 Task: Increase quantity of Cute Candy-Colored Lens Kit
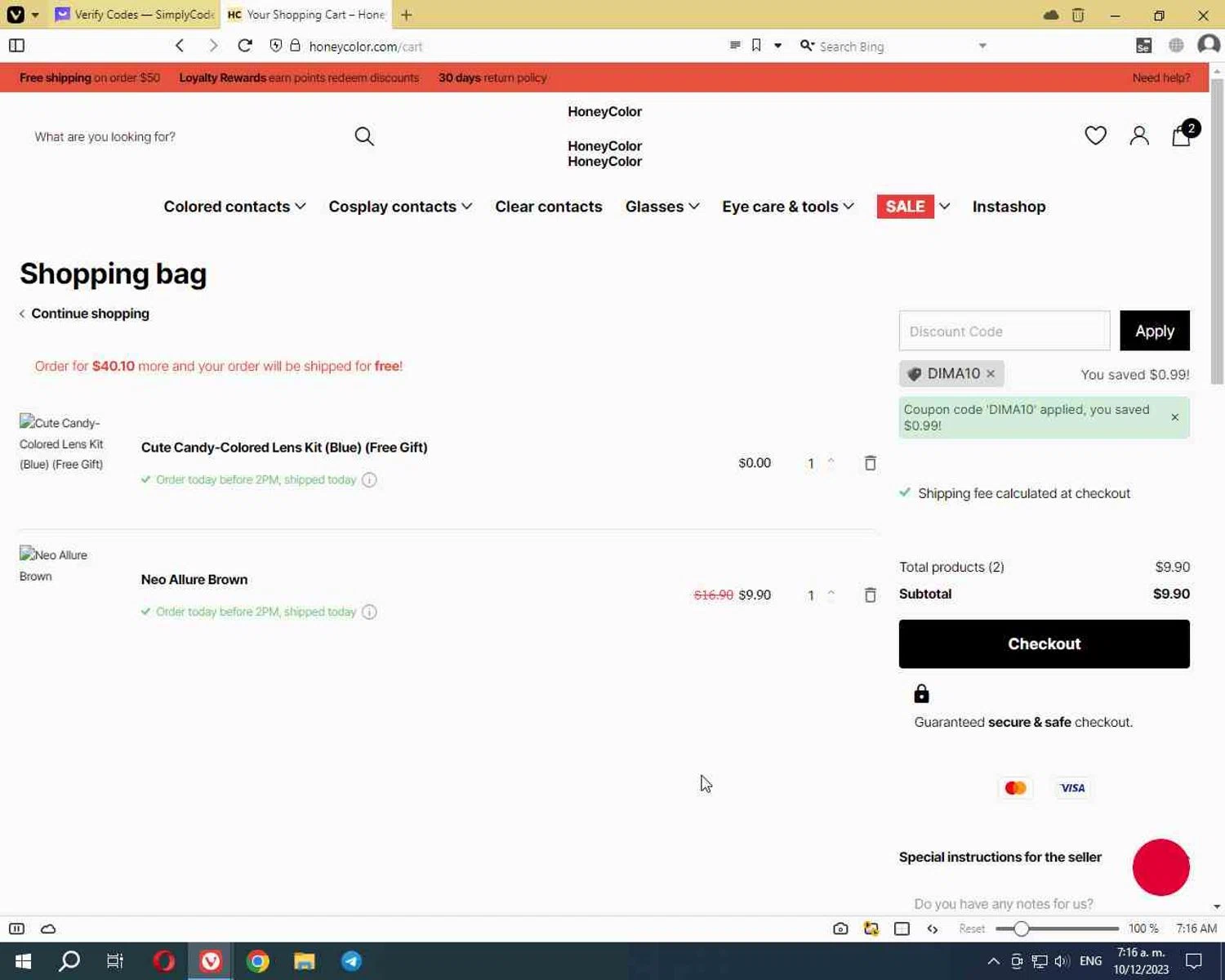click(x=831, y=460)
